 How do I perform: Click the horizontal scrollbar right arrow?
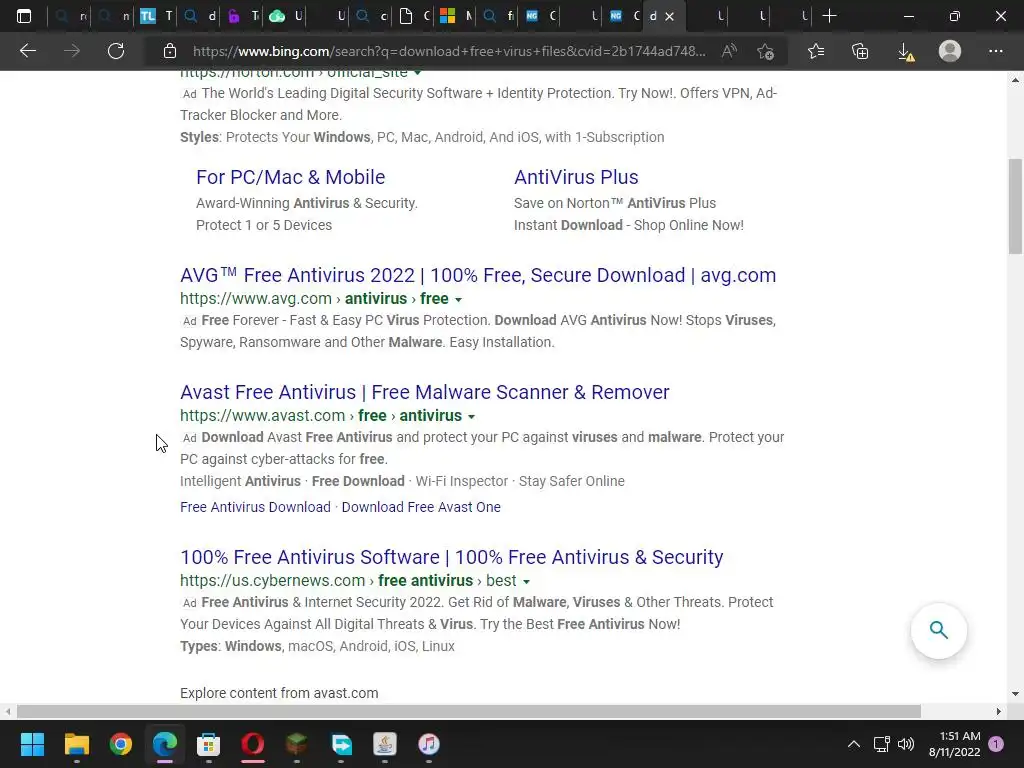[x=999, y=711]
